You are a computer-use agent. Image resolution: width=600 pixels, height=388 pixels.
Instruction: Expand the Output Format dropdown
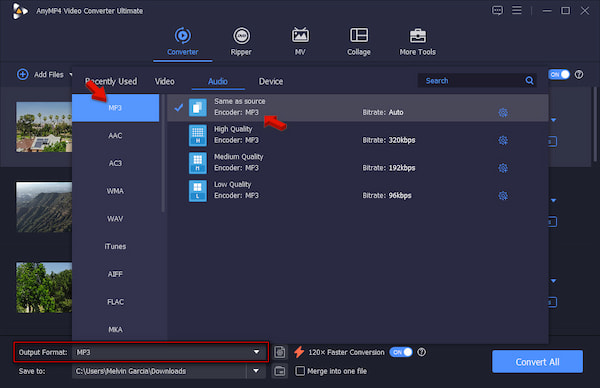pyautogui.click(x=256, y=352)
